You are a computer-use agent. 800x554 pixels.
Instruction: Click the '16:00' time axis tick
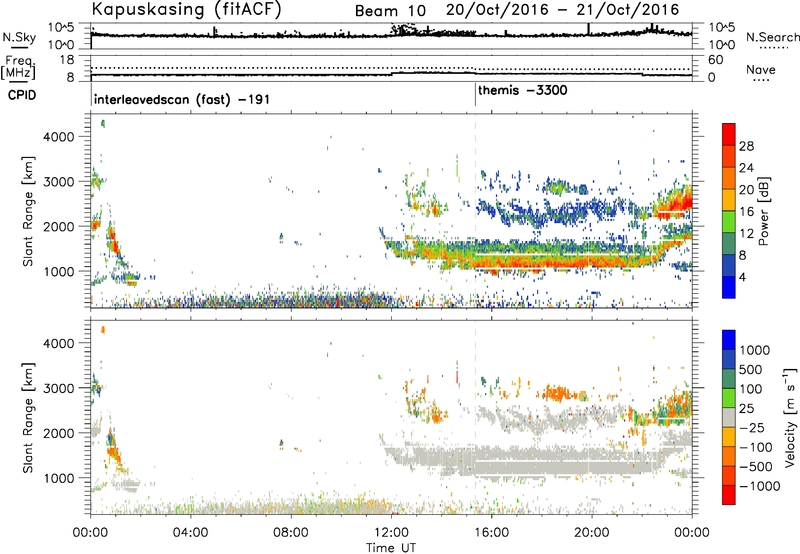[492, 533]
